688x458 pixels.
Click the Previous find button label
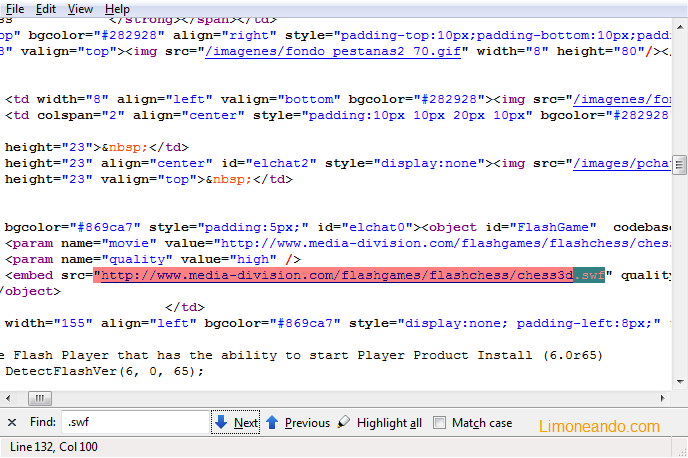(307, 423)
